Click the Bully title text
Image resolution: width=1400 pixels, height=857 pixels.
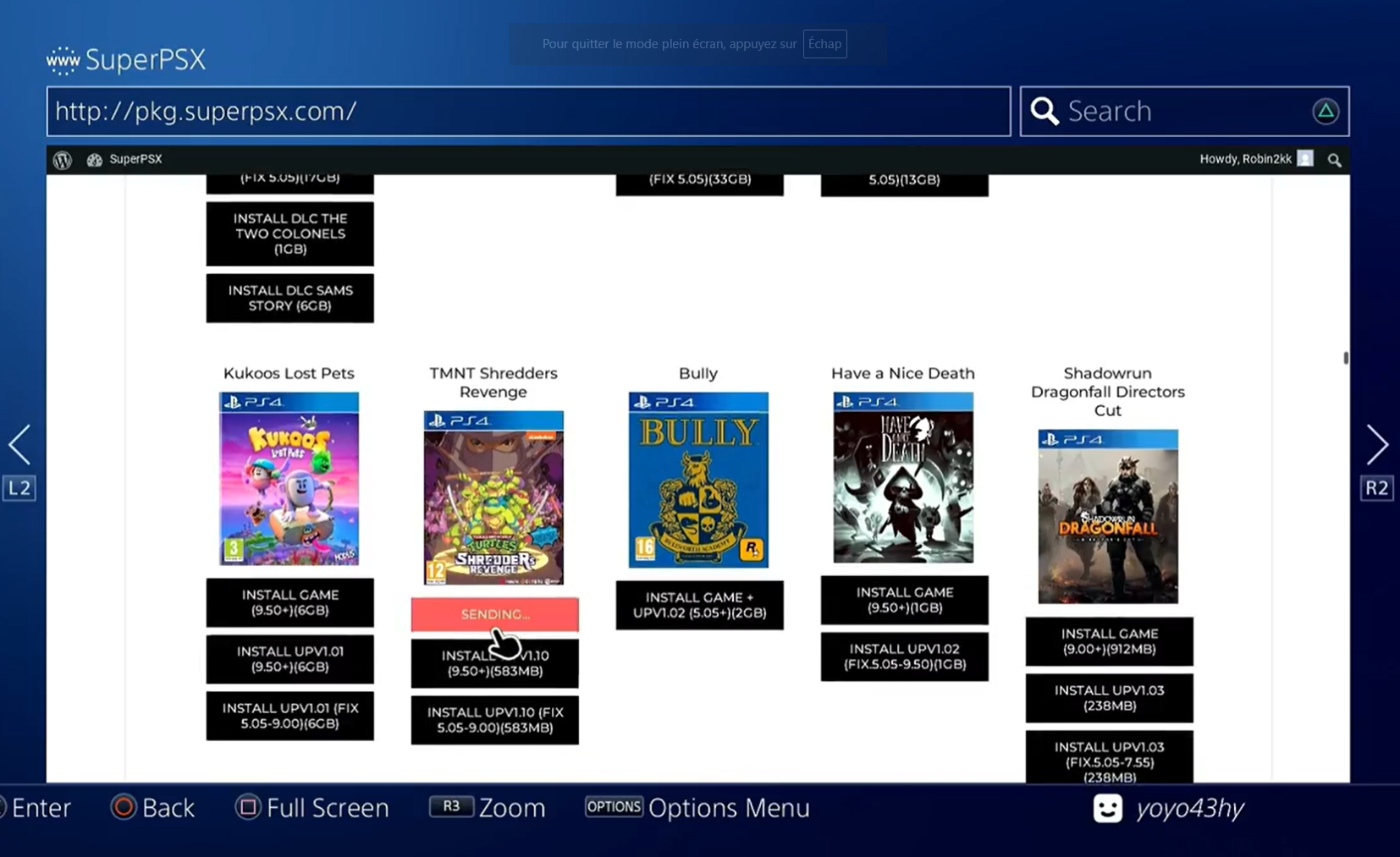[x=698, y=373]
